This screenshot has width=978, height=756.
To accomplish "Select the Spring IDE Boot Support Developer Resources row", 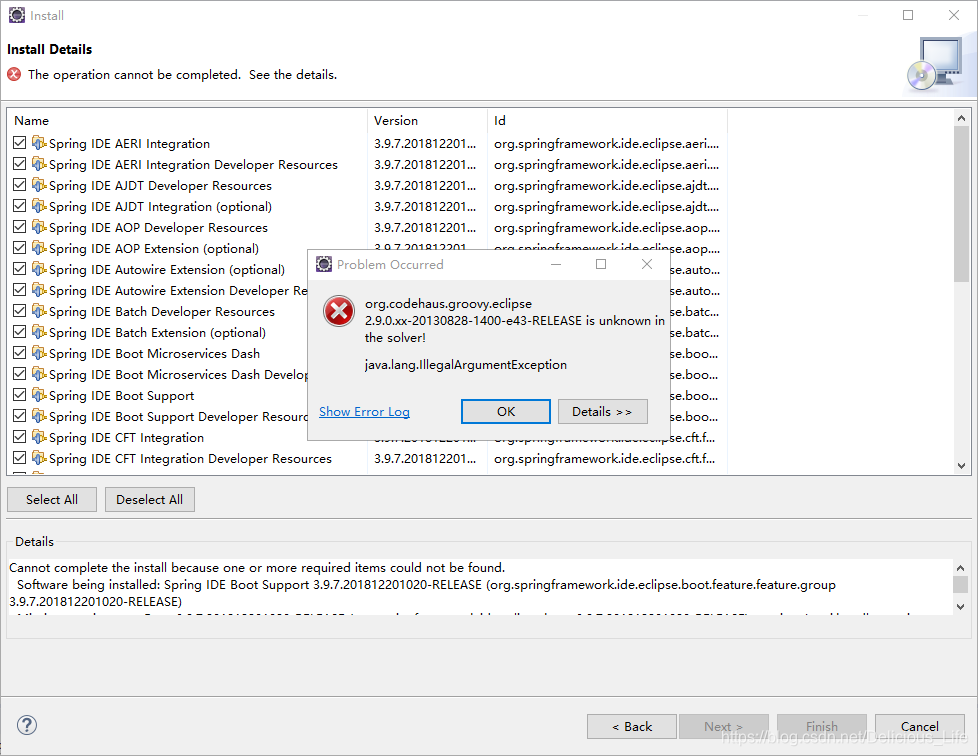I will click(x=178, y=417).
